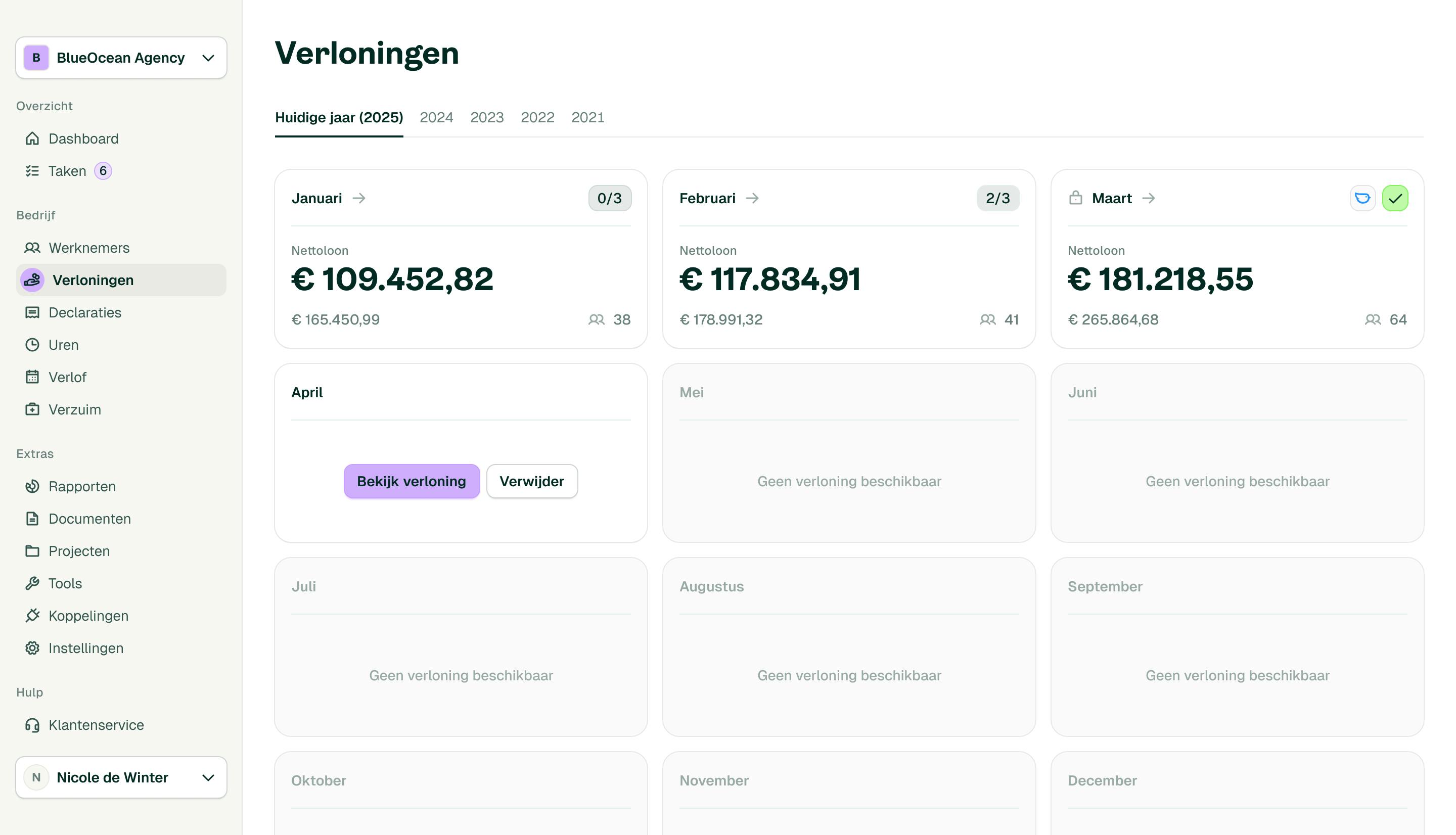Screen dimensions: 1456x835
Task: Click the 2/3 progress badge on Februari
Action: 997,199
